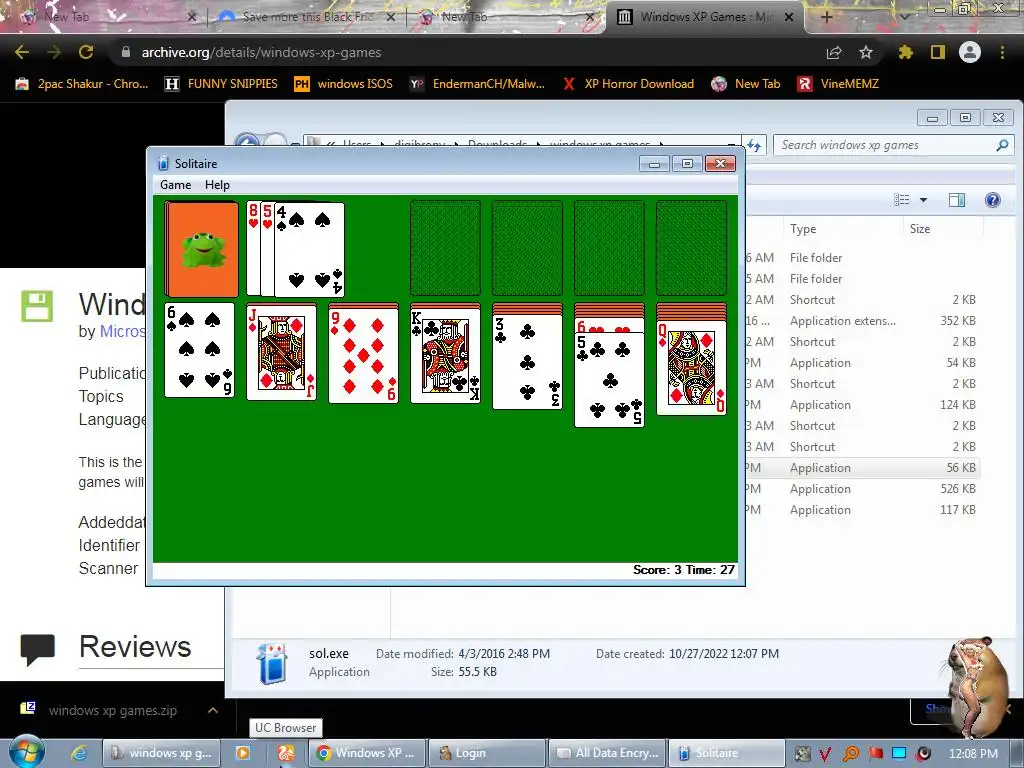Switch to the Login taskbar window

click(486, 753)
